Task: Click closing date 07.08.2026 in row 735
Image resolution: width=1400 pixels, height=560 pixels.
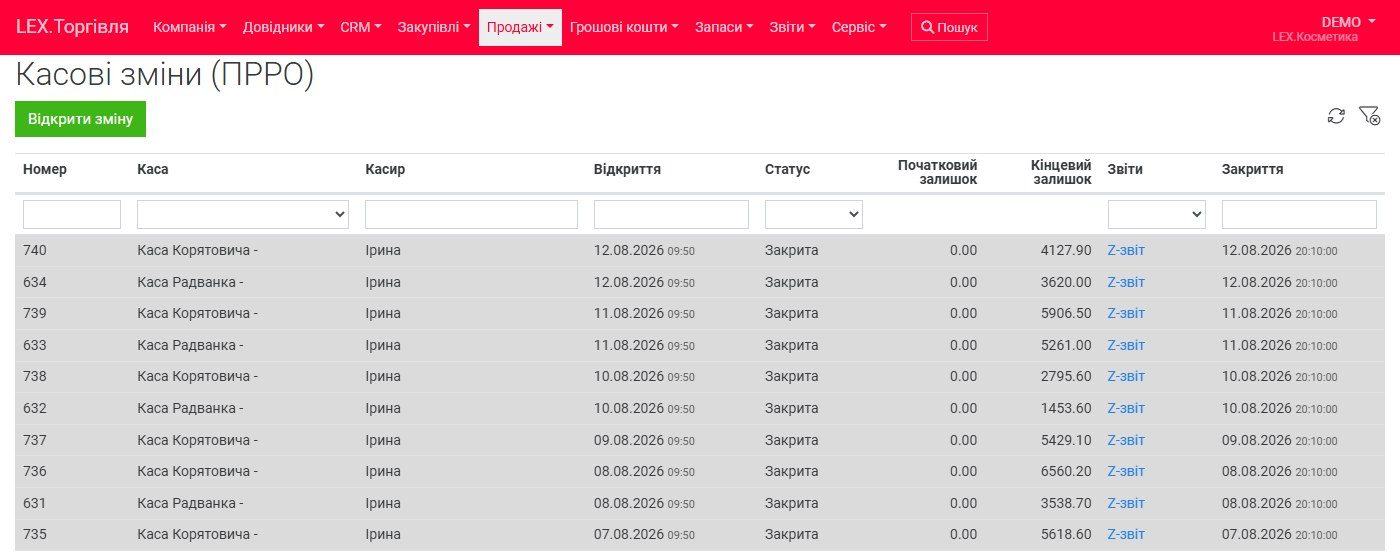Action: (1280, 534)
